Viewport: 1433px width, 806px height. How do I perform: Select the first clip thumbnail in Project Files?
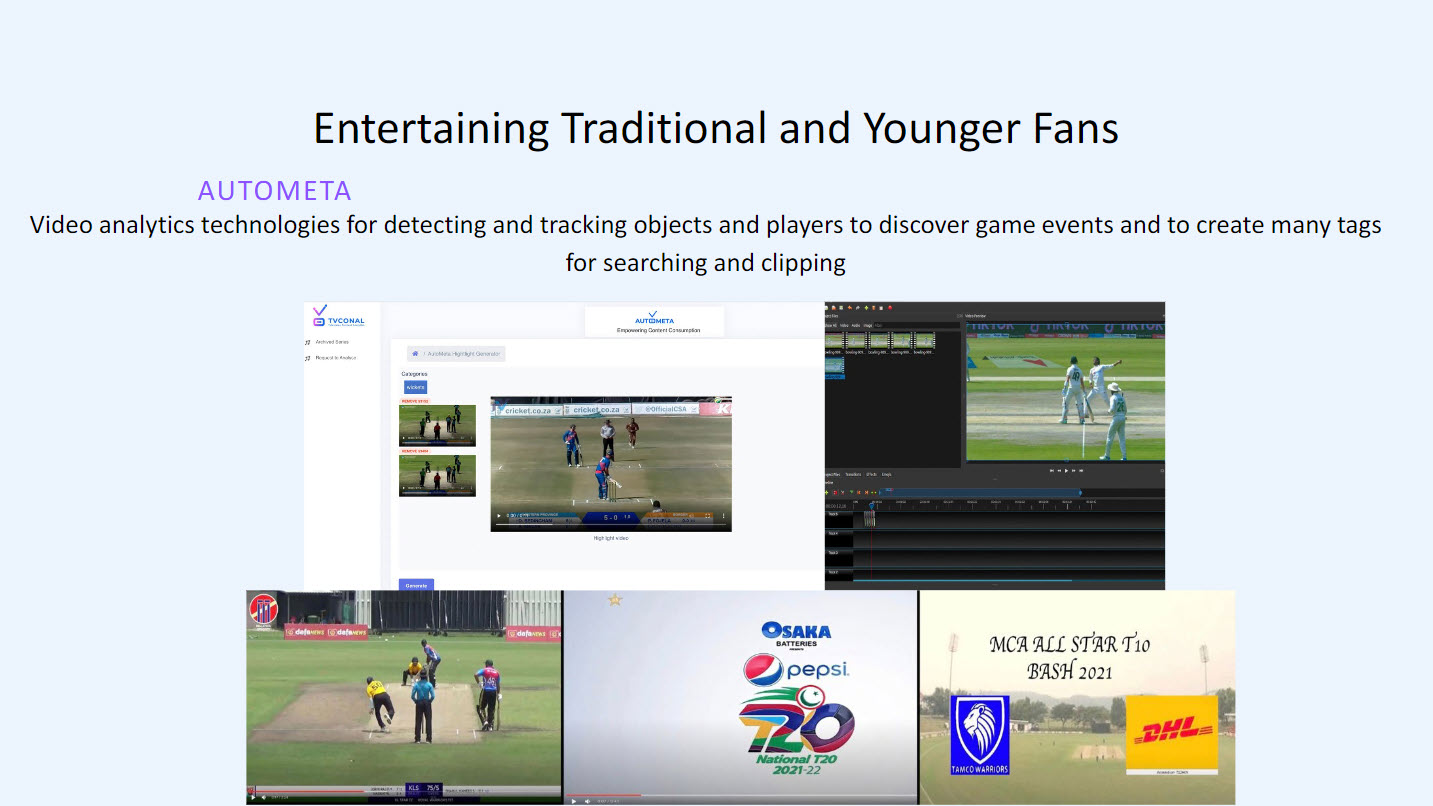834,341
